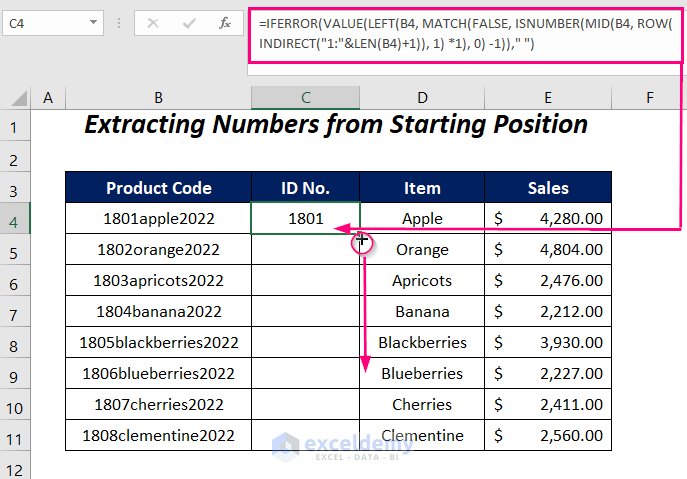Select cell C4 containing 1801
Image resolution: width=687 pixels, height=479 pixels.
pos(305,218)
